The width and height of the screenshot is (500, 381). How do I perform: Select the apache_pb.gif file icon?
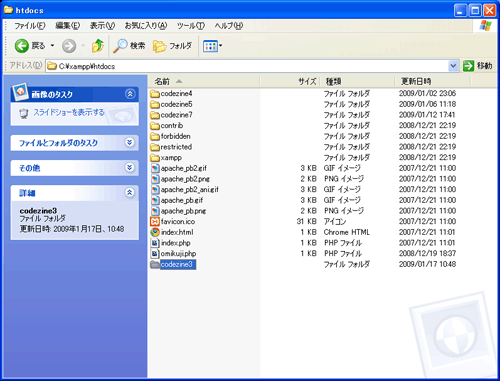[155, 200]
